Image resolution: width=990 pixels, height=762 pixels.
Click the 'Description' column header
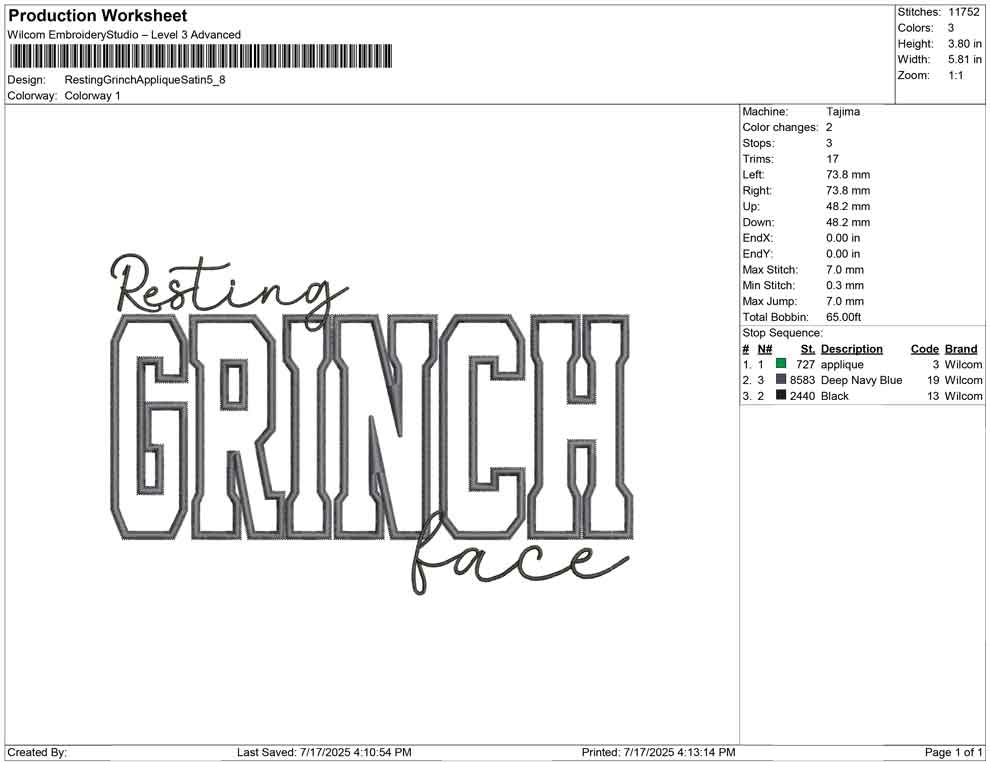click(x=852, y=348)
